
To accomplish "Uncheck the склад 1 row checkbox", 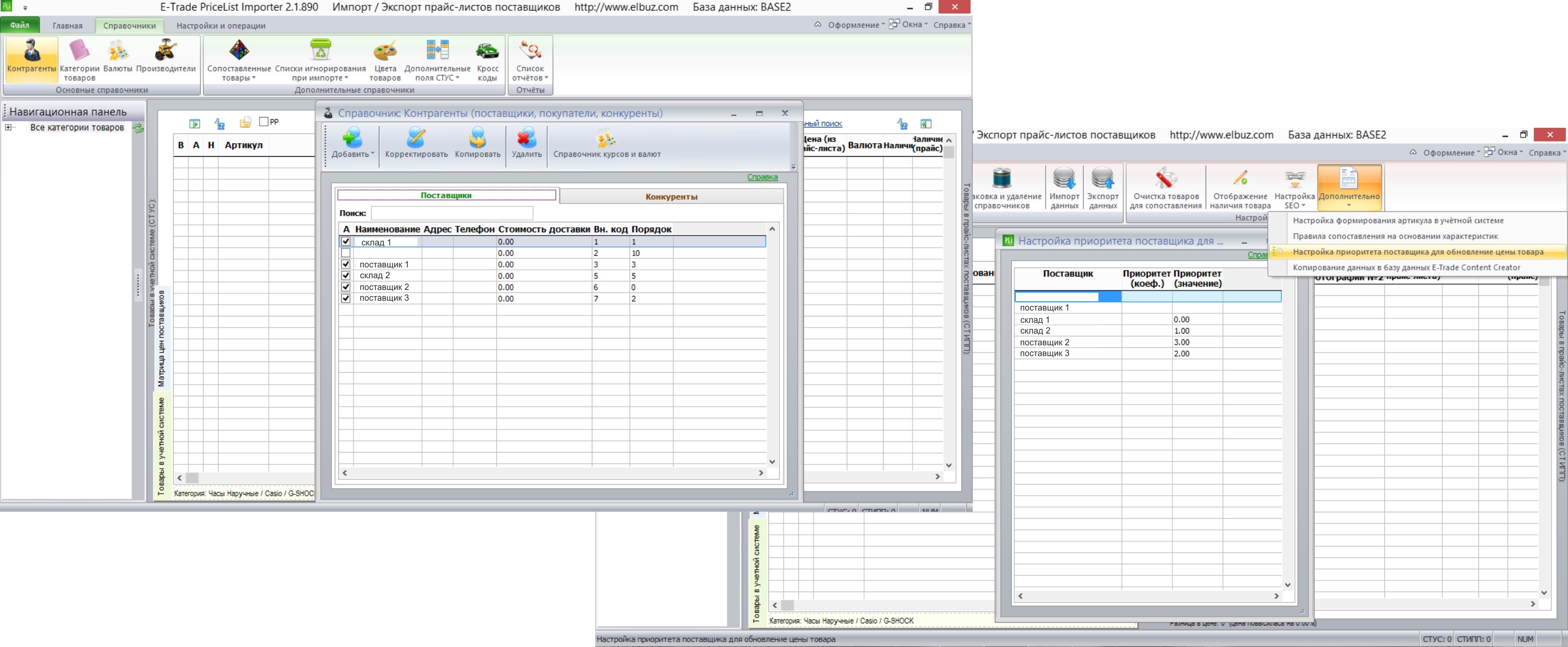I will (x=346, y=241).
